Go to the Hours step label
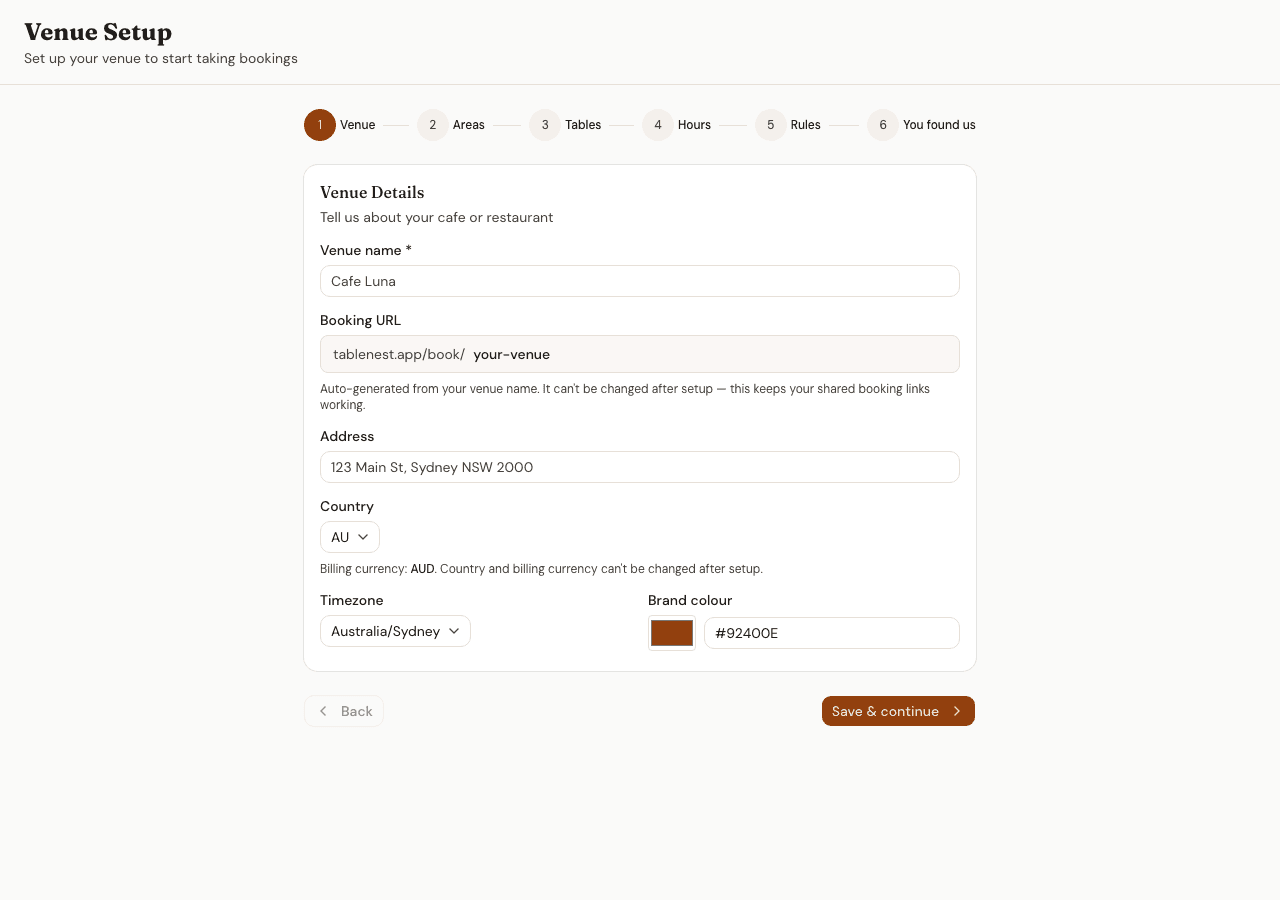1280x900 pixels. click(694, 125)
